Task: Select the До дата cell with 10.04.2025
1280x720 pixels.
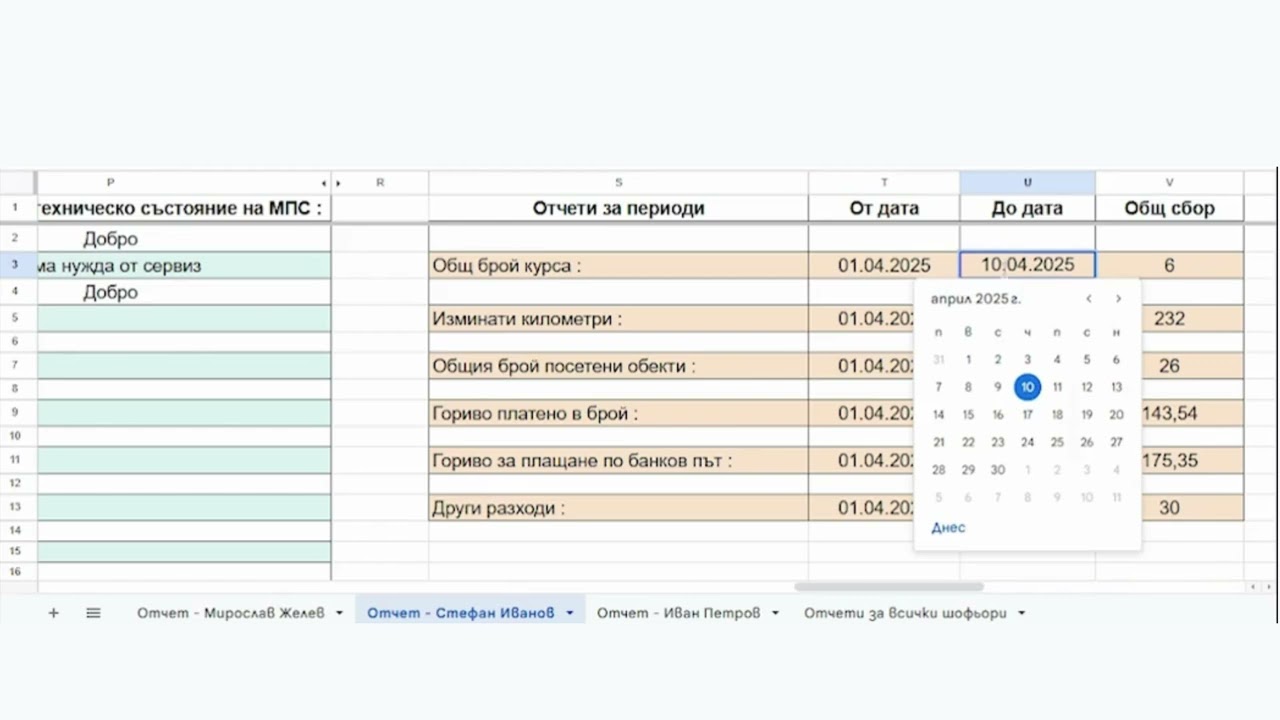Action: 1027,265
